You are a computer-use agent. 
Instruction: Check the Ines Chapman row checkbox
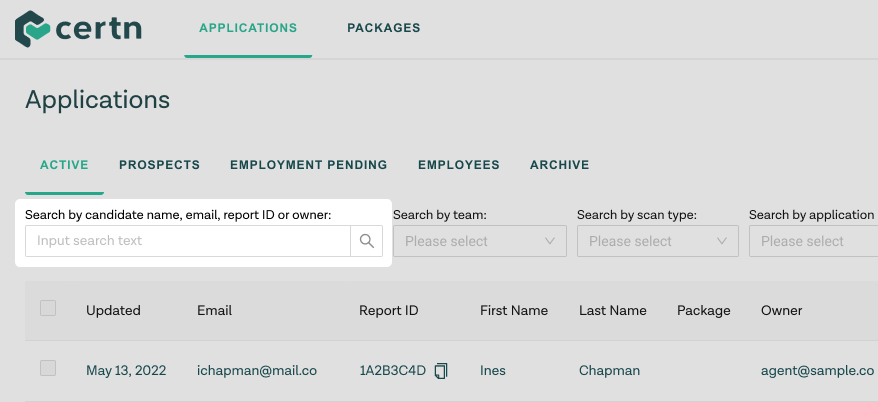pos(48,369)
